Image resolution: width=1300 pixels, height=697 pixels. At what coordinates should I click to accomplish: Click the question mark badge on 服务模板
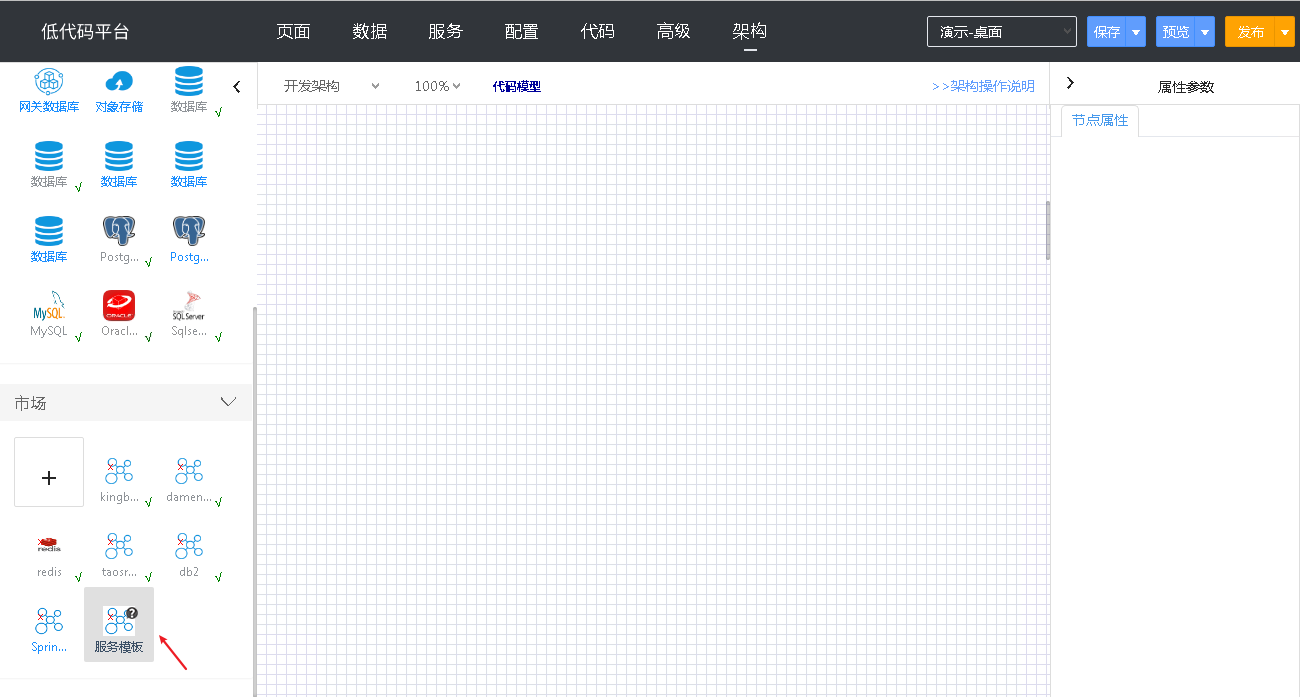(x=132, y=613)
